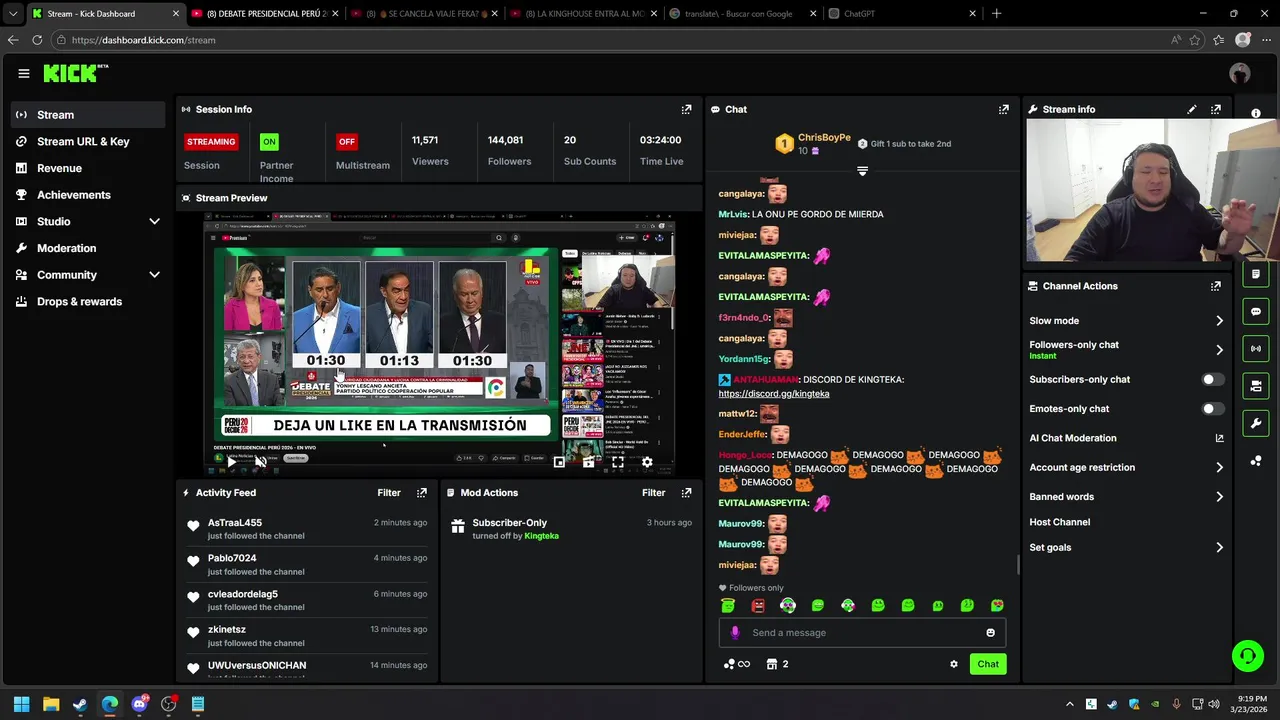
Task: Expand the Community sidebar section
Action: point(154,275)
